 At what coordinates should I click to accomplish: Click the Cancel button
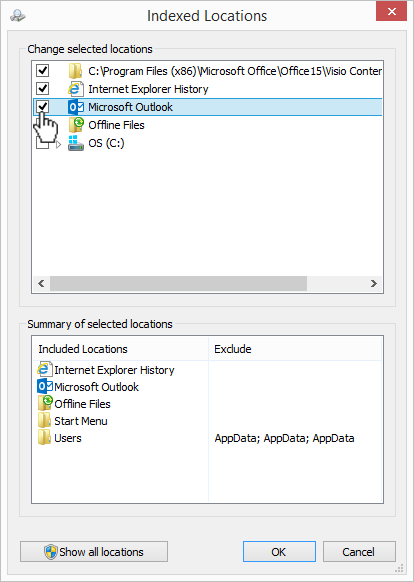point(359,552)
